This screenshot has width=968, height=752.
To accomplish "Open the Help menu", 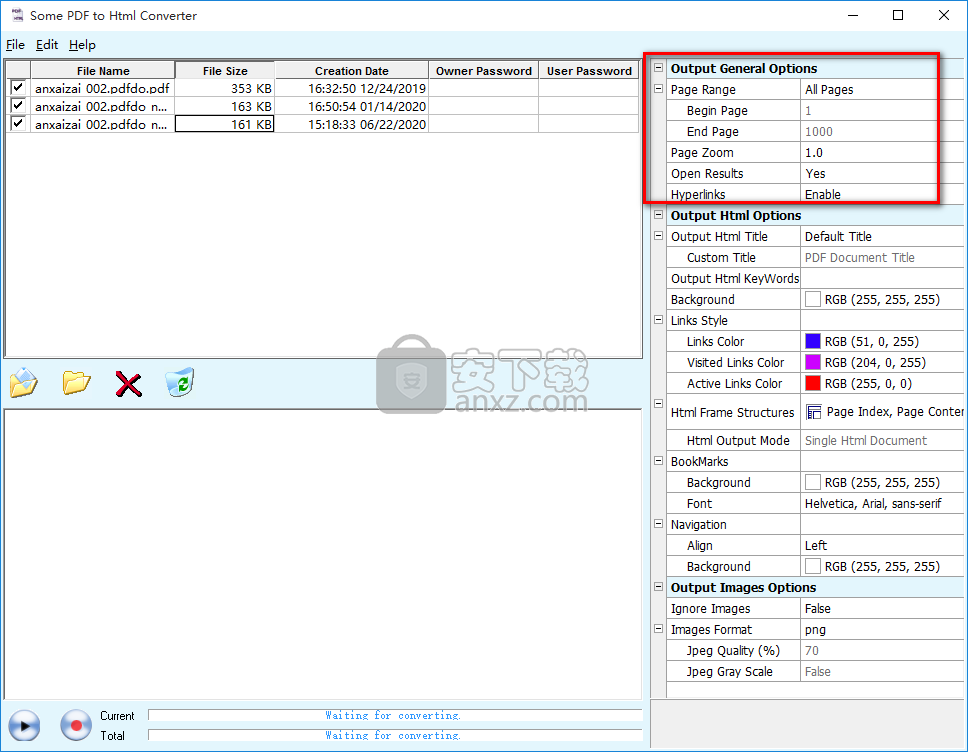I will [82, 45].
